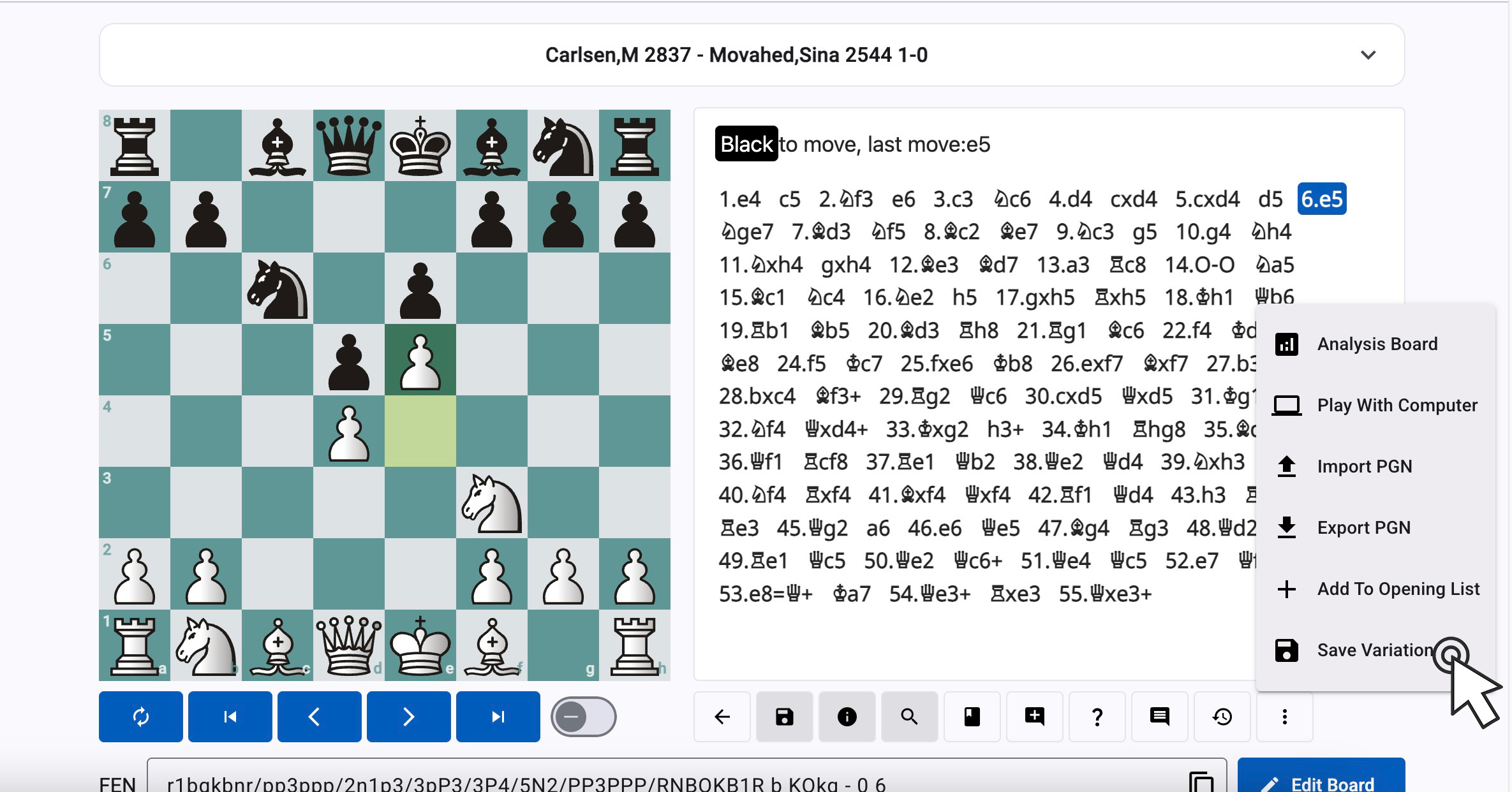This screenshot has width=1512, height=792.
Task: Flip the board with the rotate button
Action: click(141, 717)
